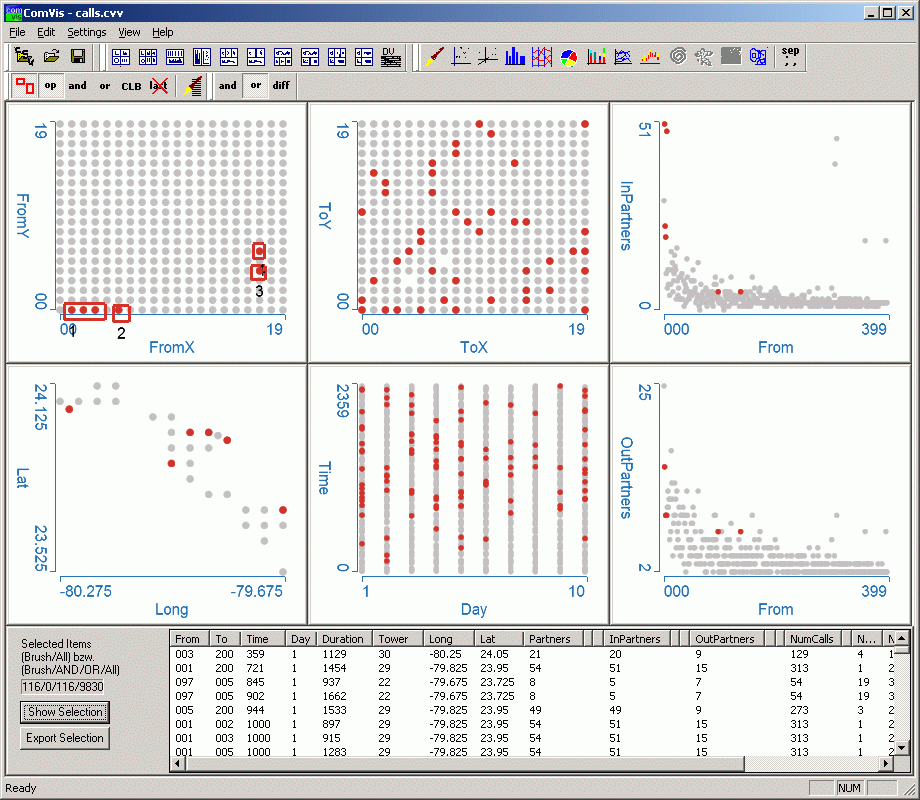This screenshot has height=800, width=920.
Task: Open the View menu
Action: pyautogui.click(x=128, y=32)
